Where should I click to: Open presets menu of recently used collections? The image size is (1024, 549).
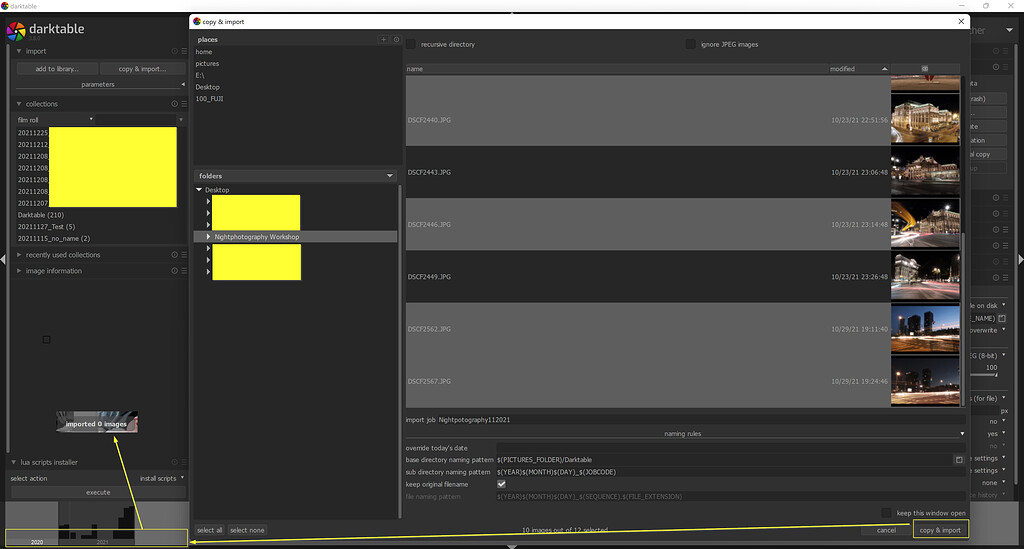point(184,255)
